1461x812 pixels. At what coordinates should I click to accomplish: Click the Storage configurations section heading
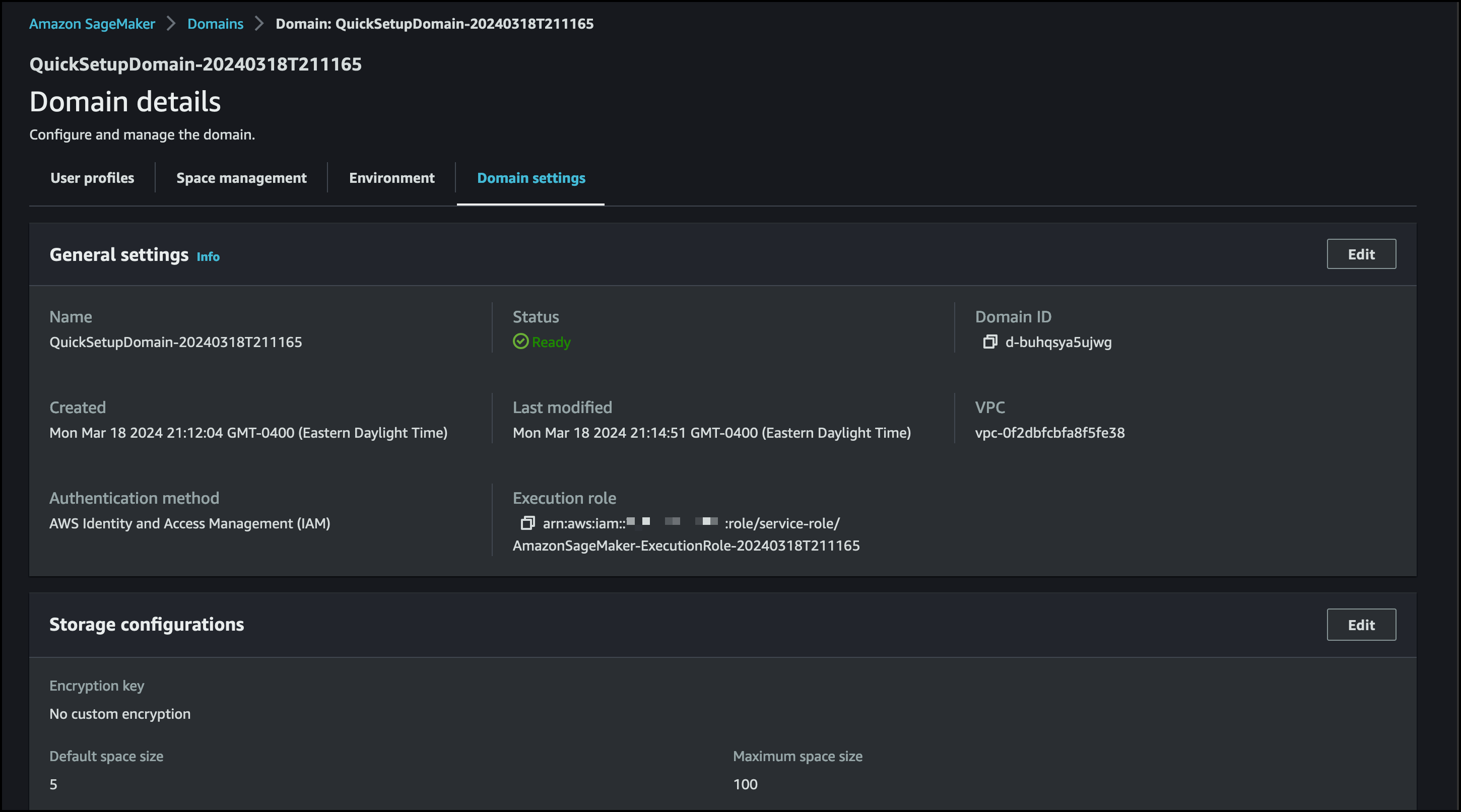[x=147, y=624]
